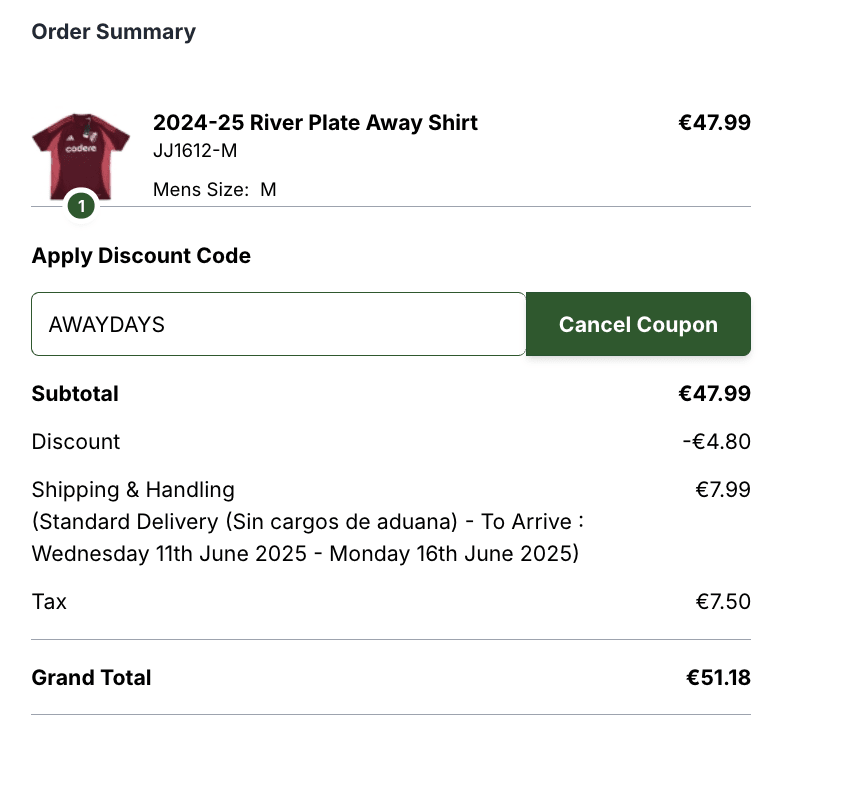
Task: Click the Grand Total label
Action: (91, 678)
